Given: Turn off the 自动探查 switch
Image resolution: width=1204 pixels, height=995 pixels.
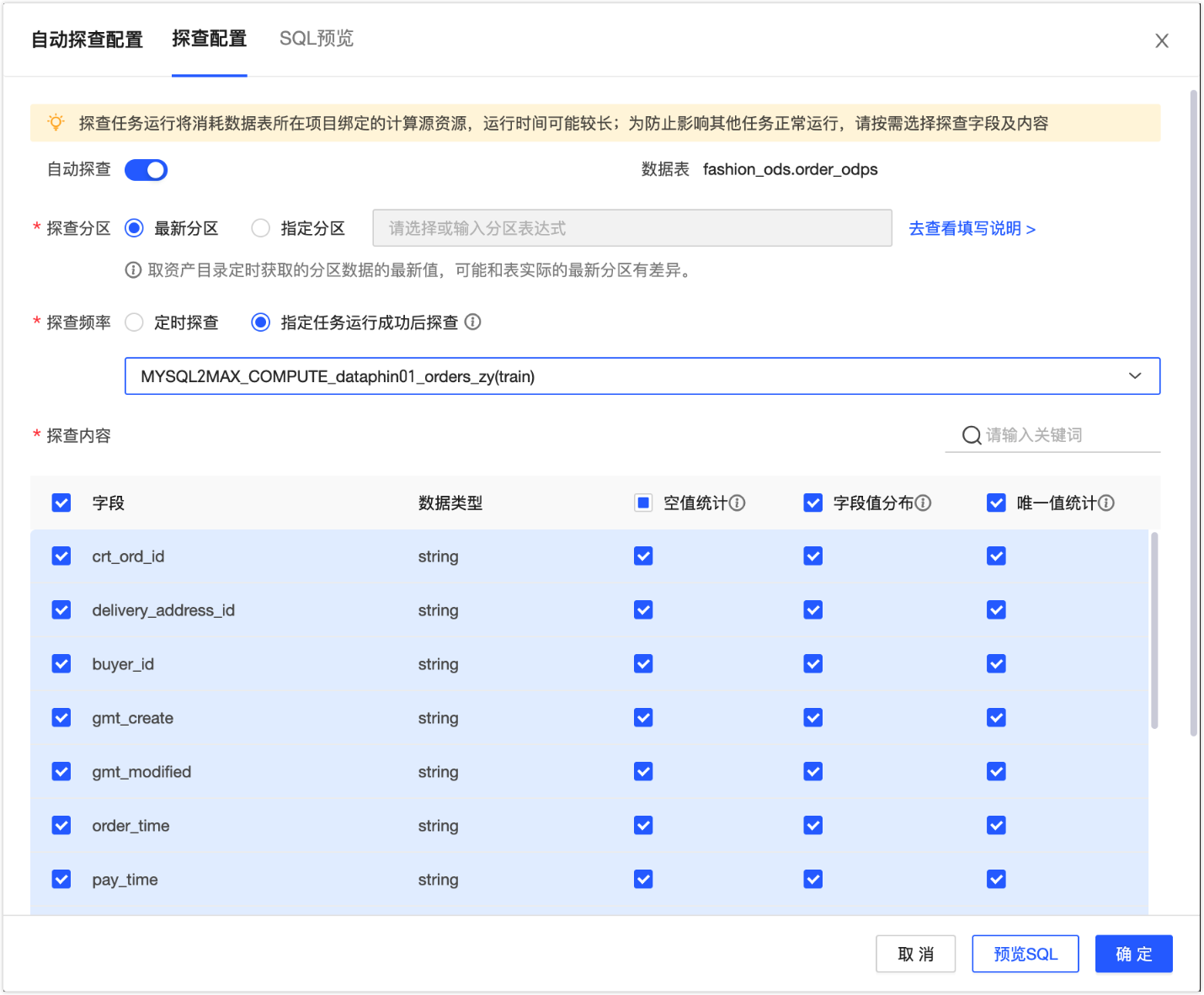Looking at the screenshot, I should pyautogui.click(x=147, y=170).
